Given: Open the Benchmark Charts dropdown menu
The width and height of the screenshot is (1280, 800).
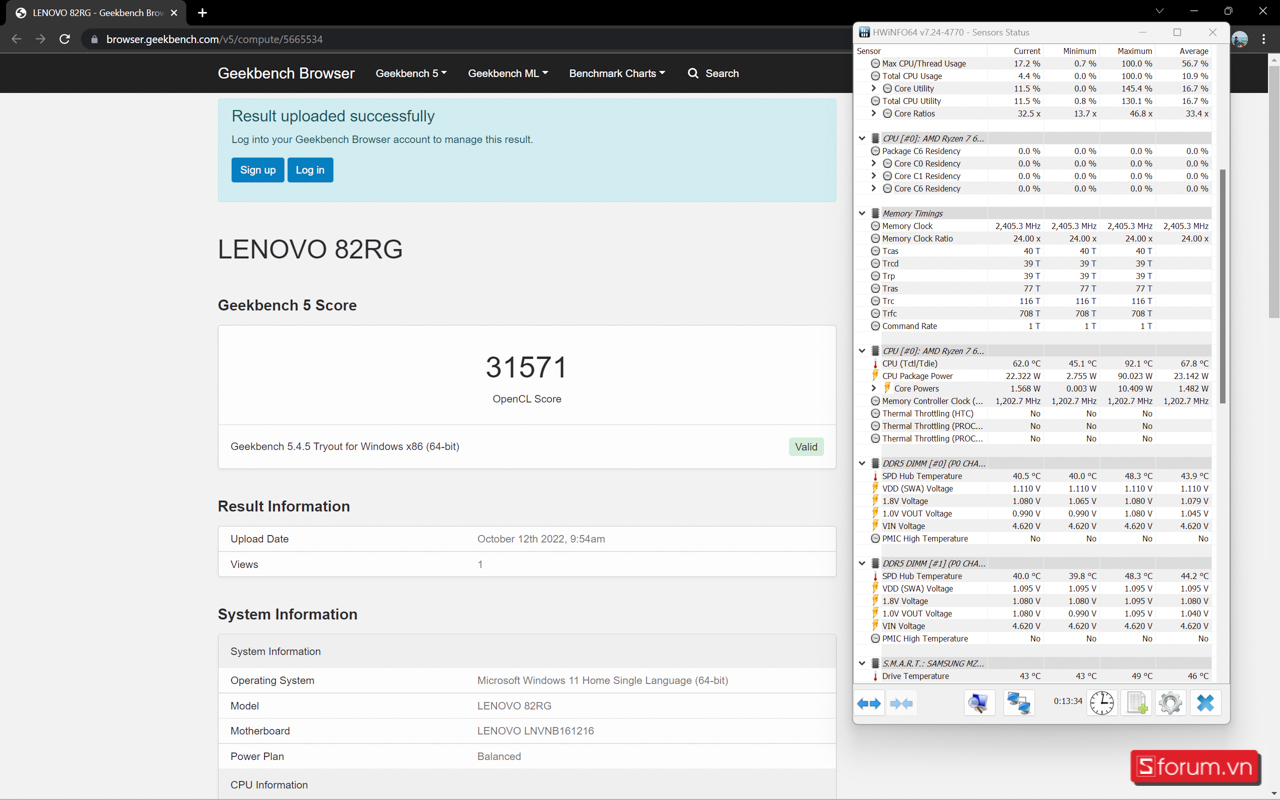Looking at the screenshot, I should pos(617,73).
